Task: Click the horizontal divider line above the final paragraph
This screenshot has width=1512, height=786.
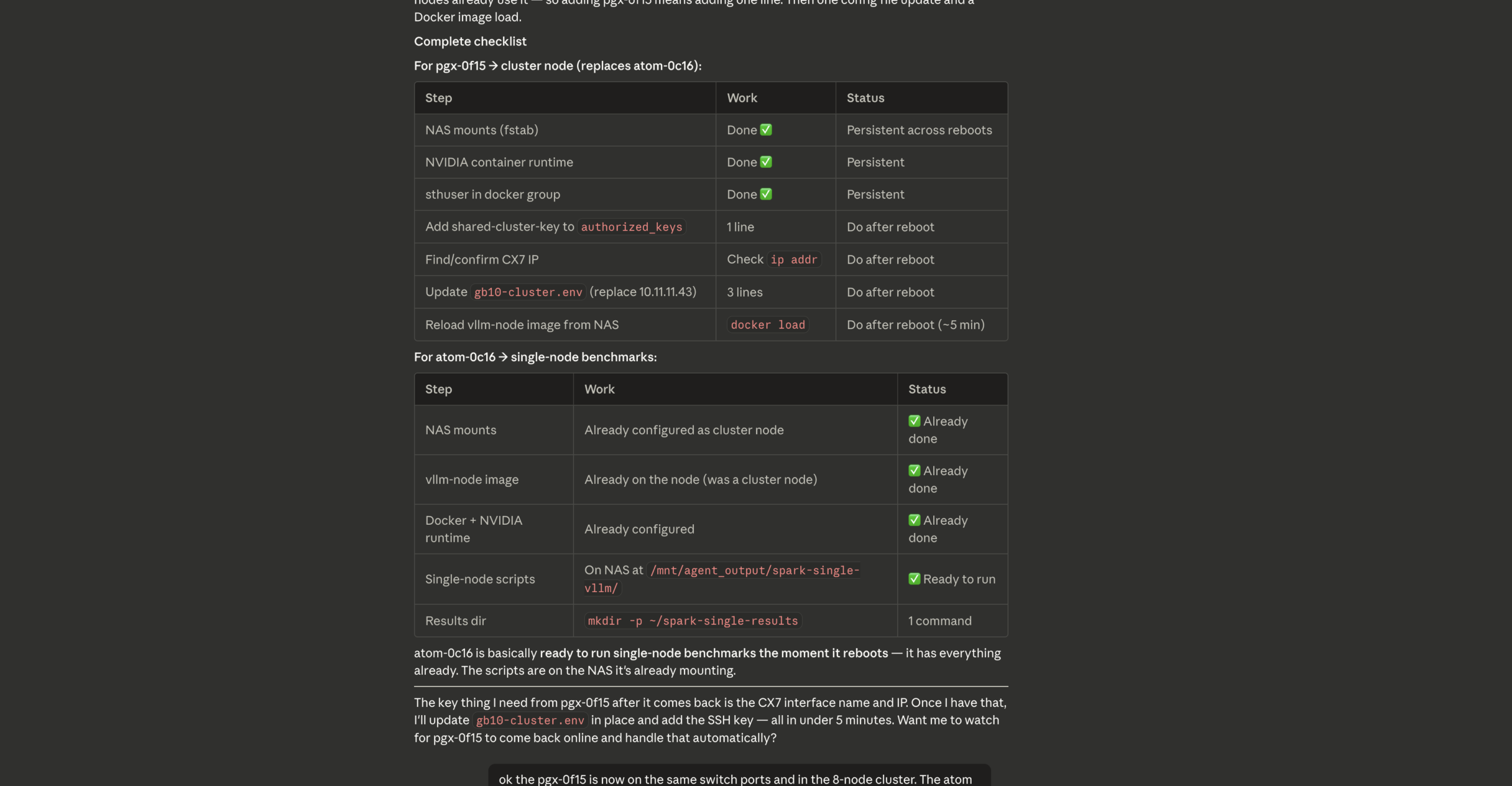Action: coord(711,686)
